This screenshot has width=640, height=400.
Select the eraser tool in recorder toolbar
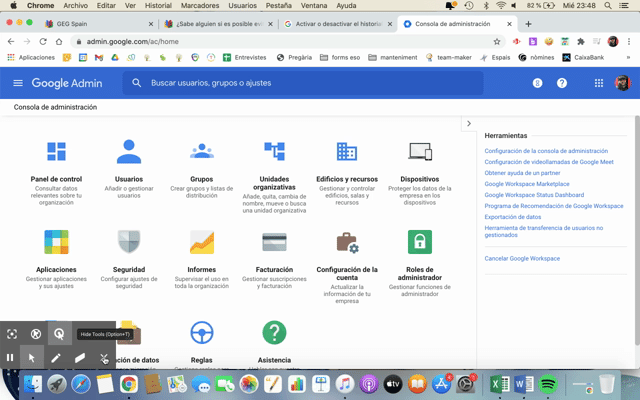(80, 358)
